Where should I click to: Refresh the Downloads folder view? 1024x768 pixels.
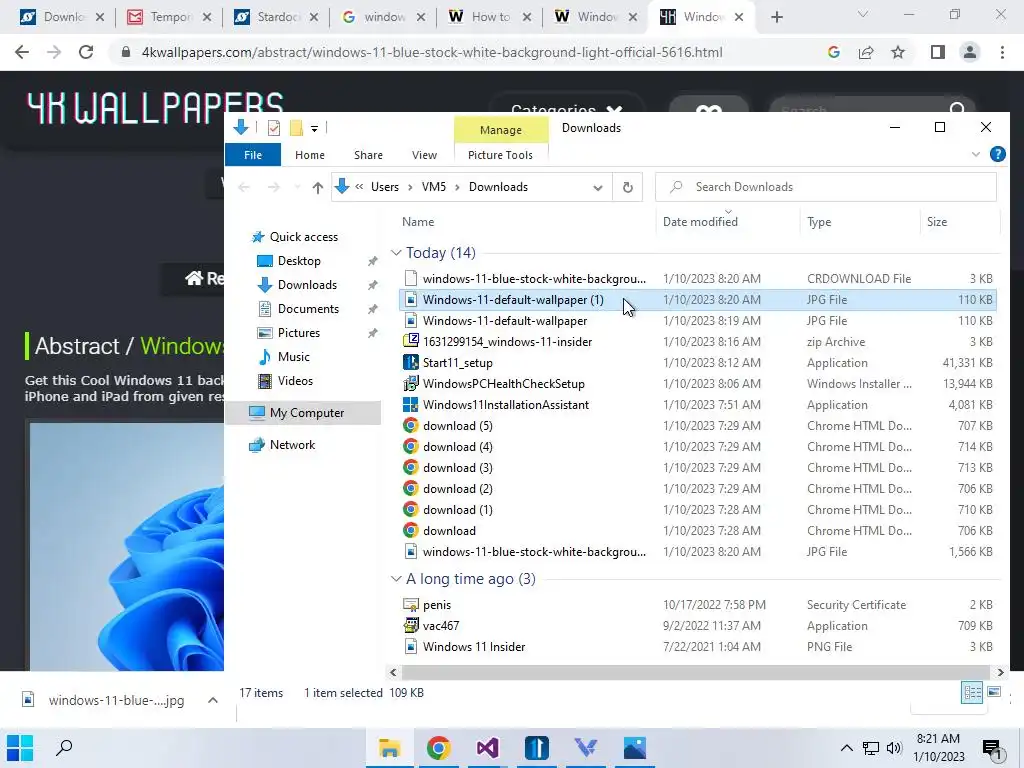click(628, 187)
